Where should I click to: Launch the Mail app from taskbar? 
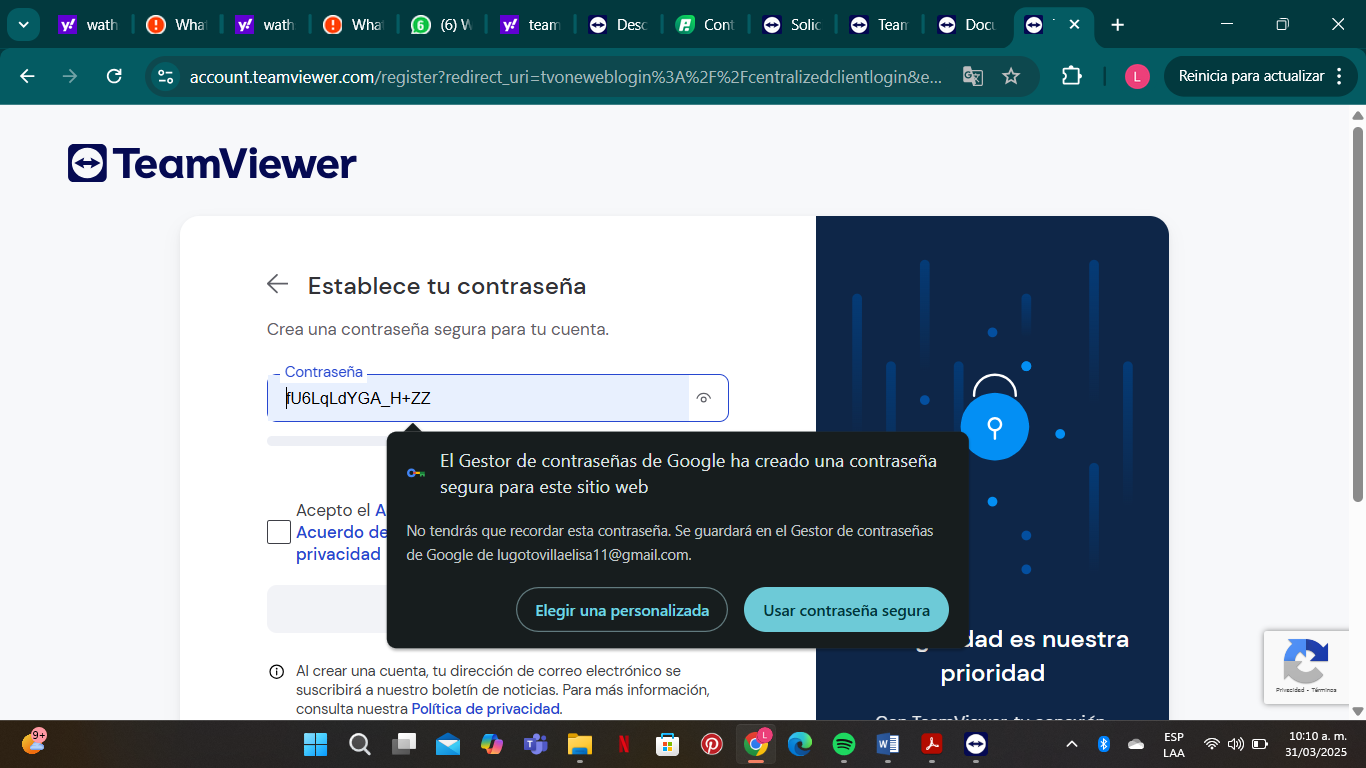coord(448,744)
